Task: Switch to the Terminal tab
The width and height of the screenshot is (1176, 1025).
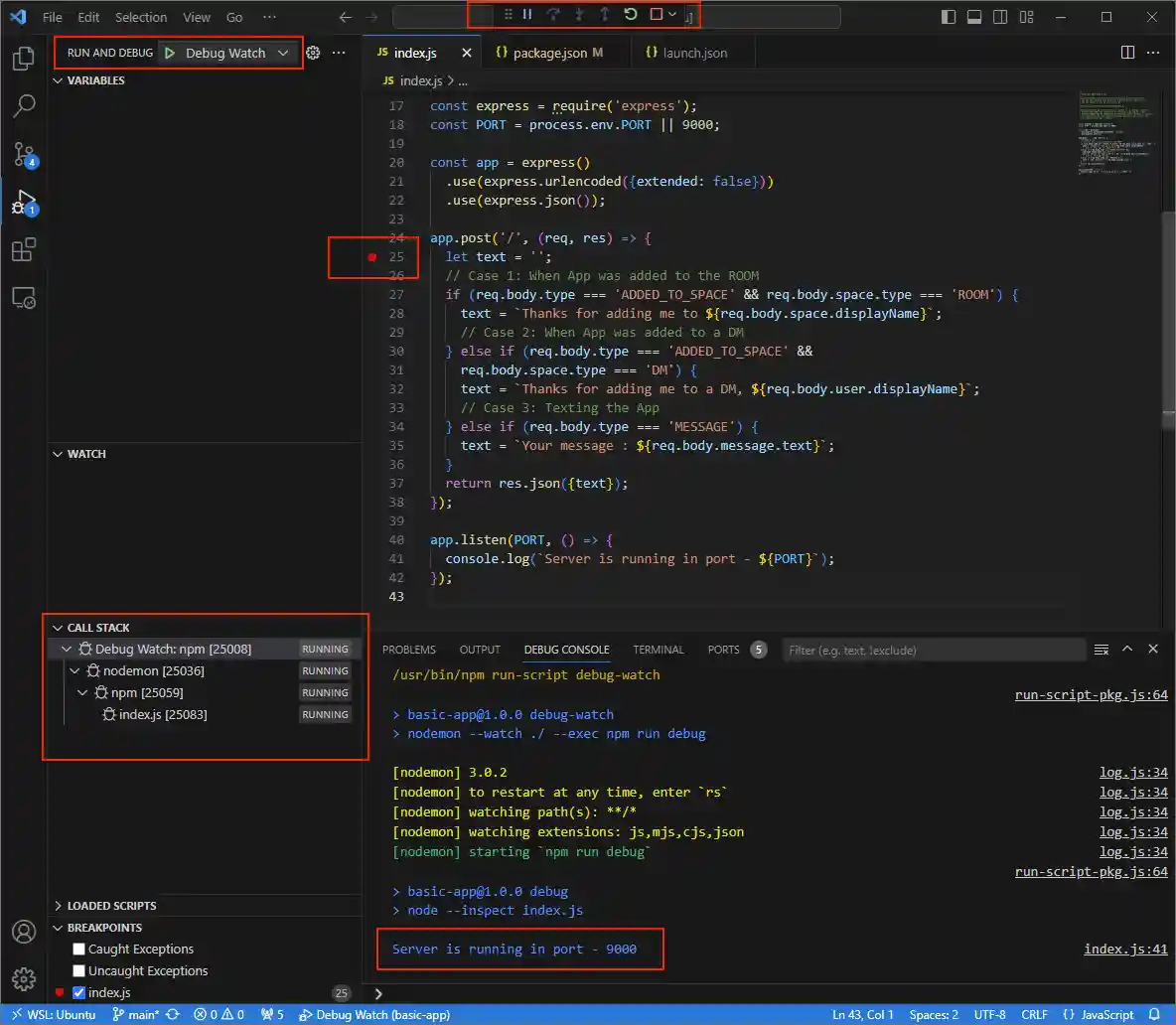Action: pos(658,649)
